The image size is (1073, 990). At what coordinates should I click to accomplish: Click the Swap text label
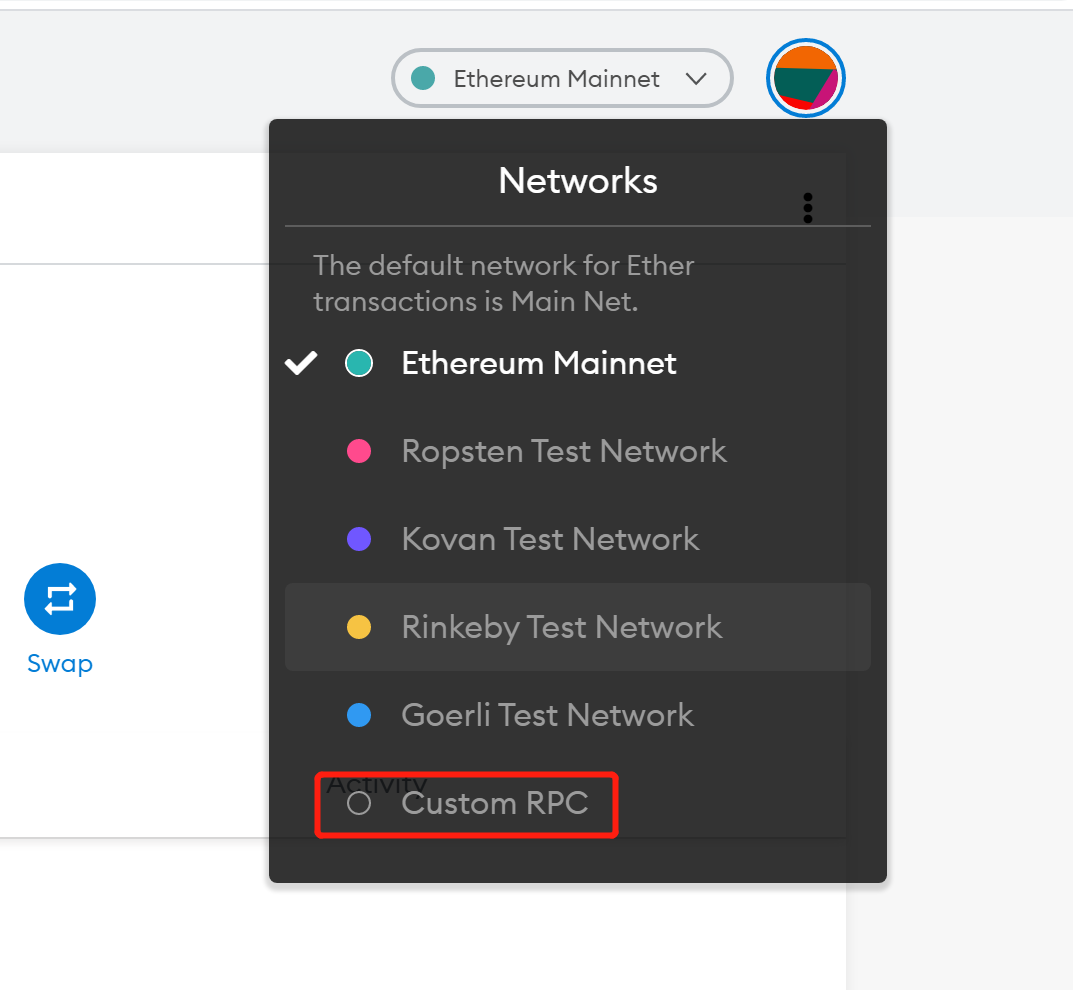point(60,663)
